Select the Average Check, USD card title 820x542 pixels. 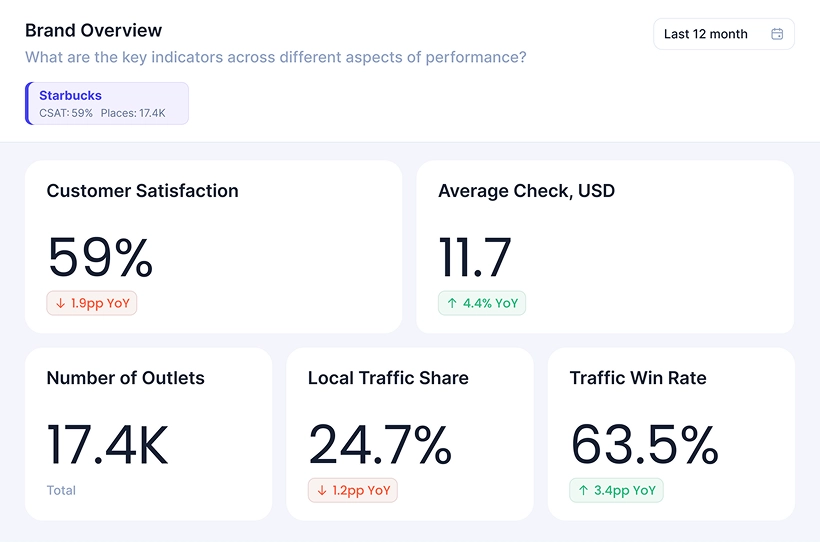coord(526,191)
